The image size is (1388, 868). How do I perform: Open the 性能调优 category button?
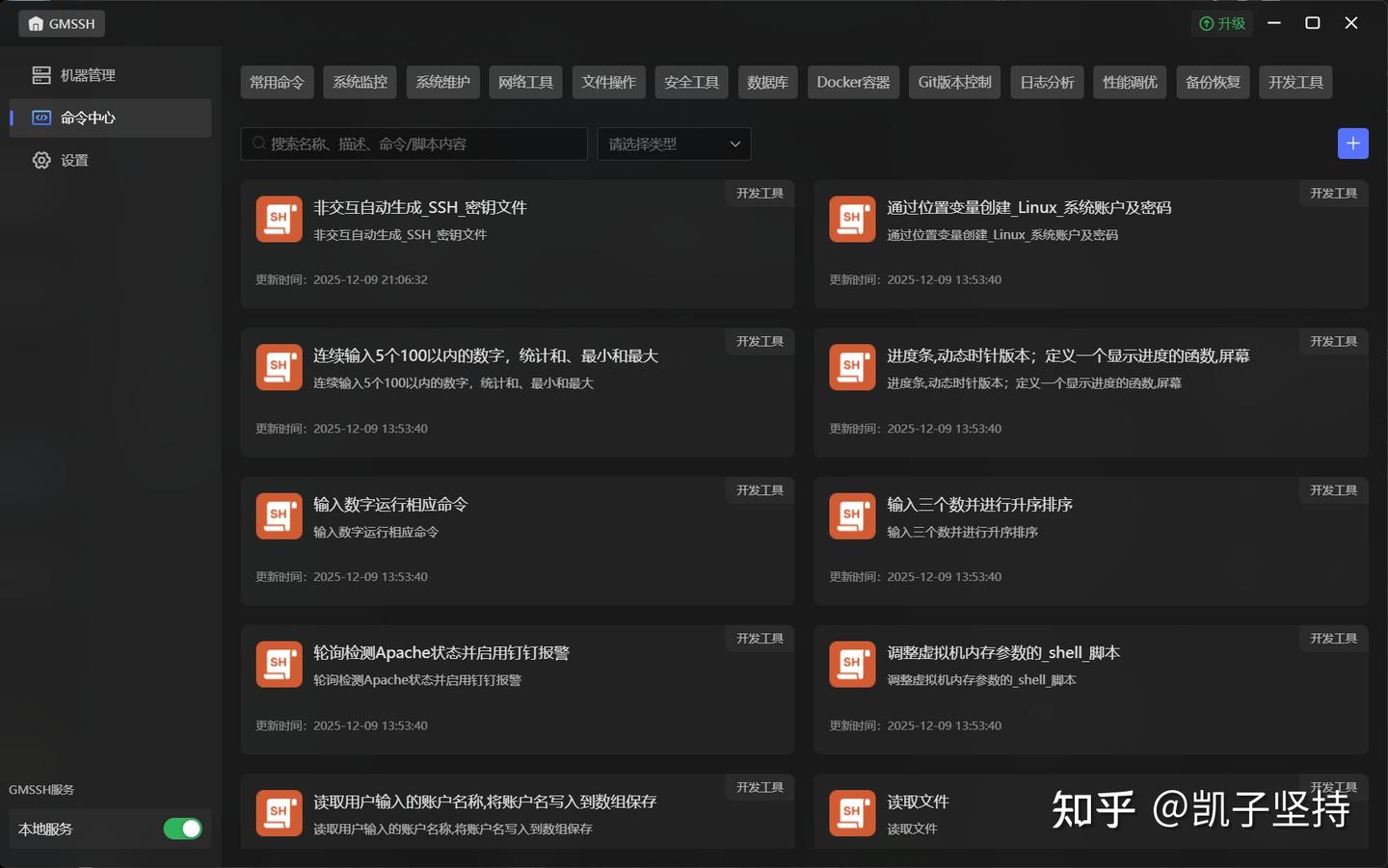pos(1129,82)
